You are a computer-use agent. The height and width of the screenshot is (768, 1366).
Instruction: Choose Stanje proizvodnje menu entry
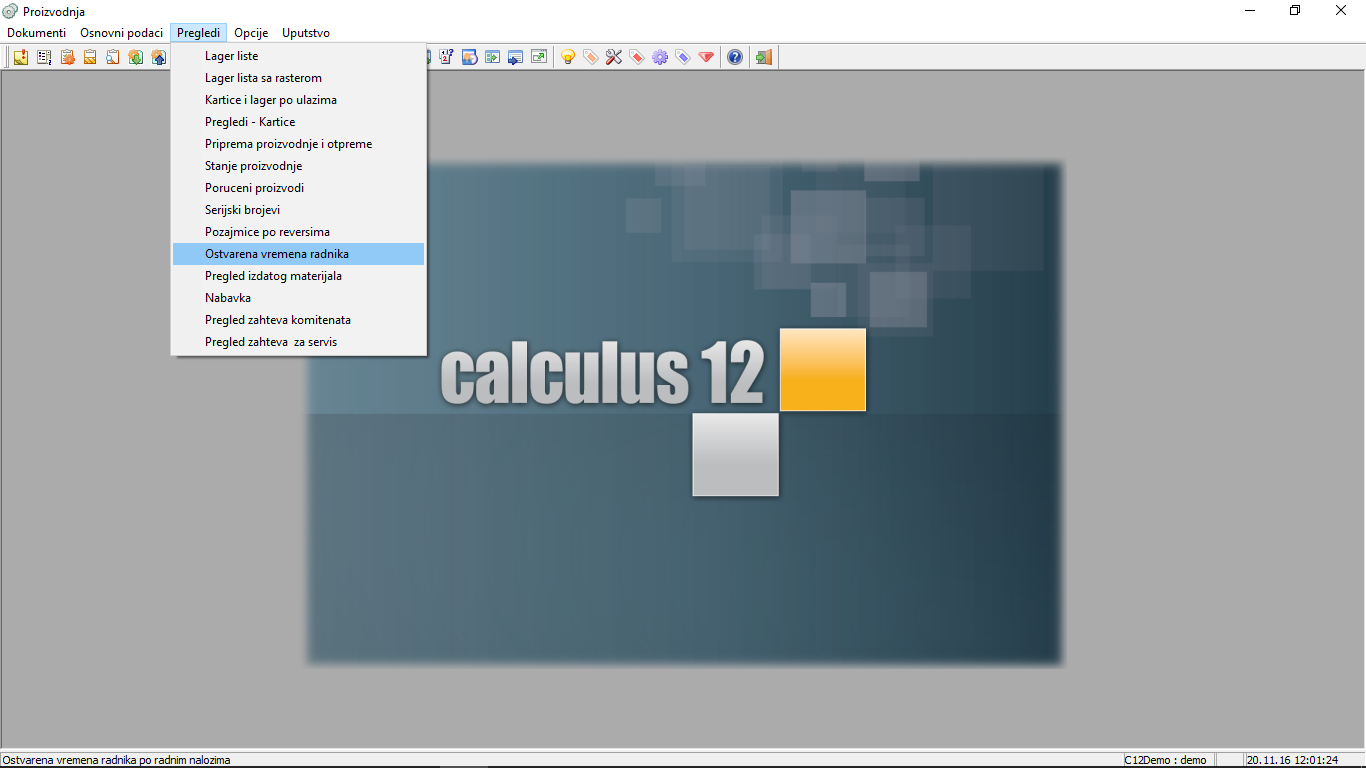tap(298, 166)
